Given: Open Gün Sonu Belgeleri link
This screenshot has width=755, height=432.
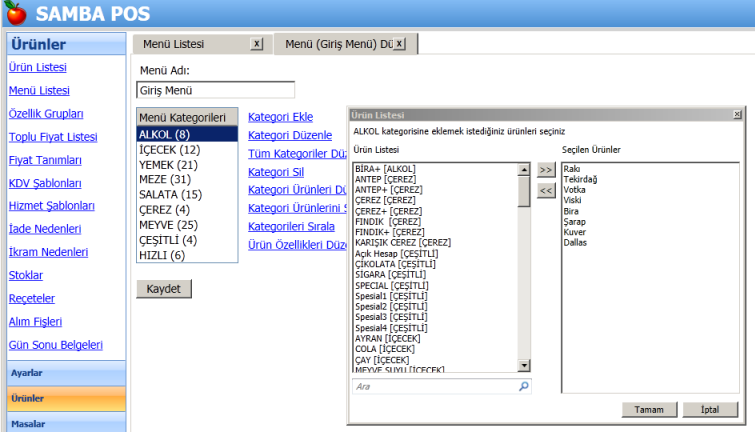Looking at the screenshot, I should [x=55, y=345].
